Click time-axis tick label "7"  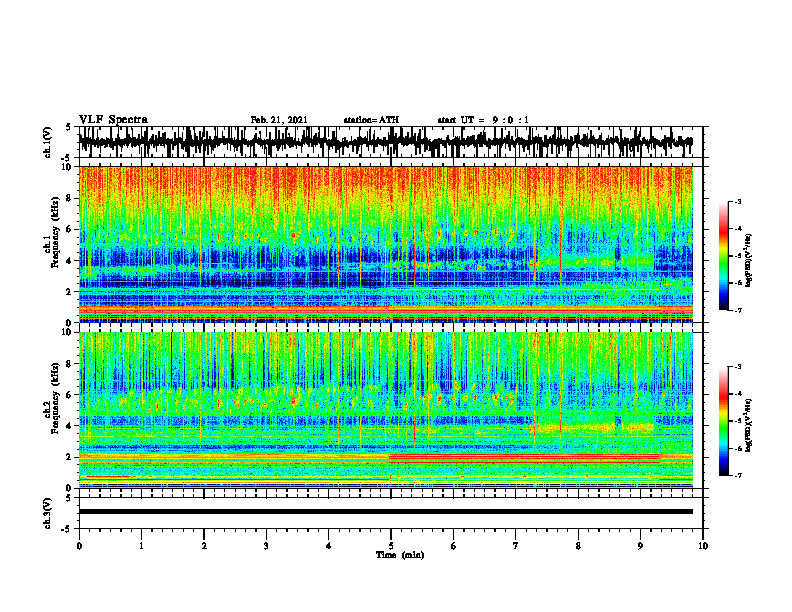pyautogui.click(x=516, y=546)
